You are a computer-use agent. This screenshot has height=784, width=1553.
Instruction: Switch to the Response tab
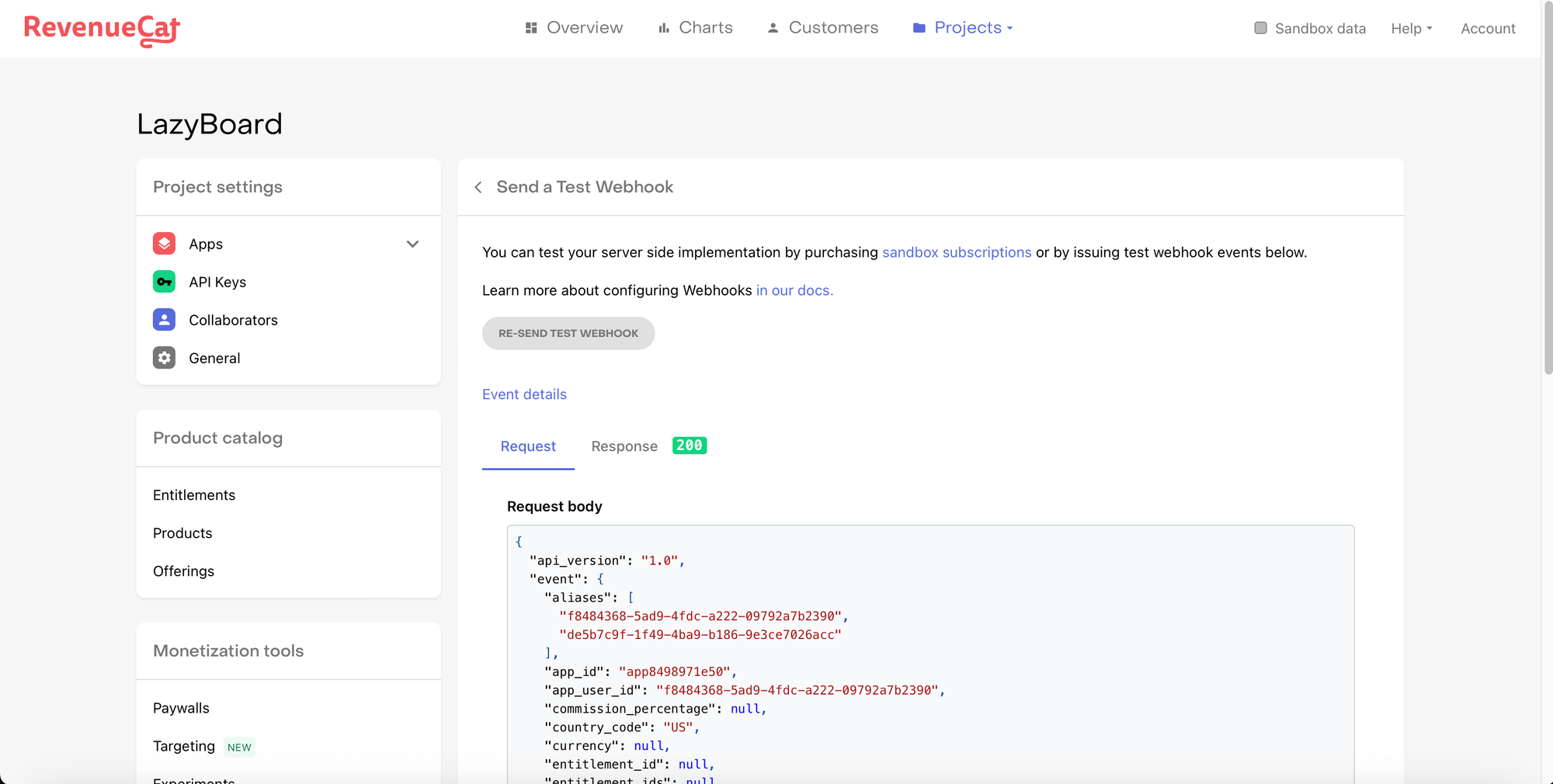click(624, 446)
